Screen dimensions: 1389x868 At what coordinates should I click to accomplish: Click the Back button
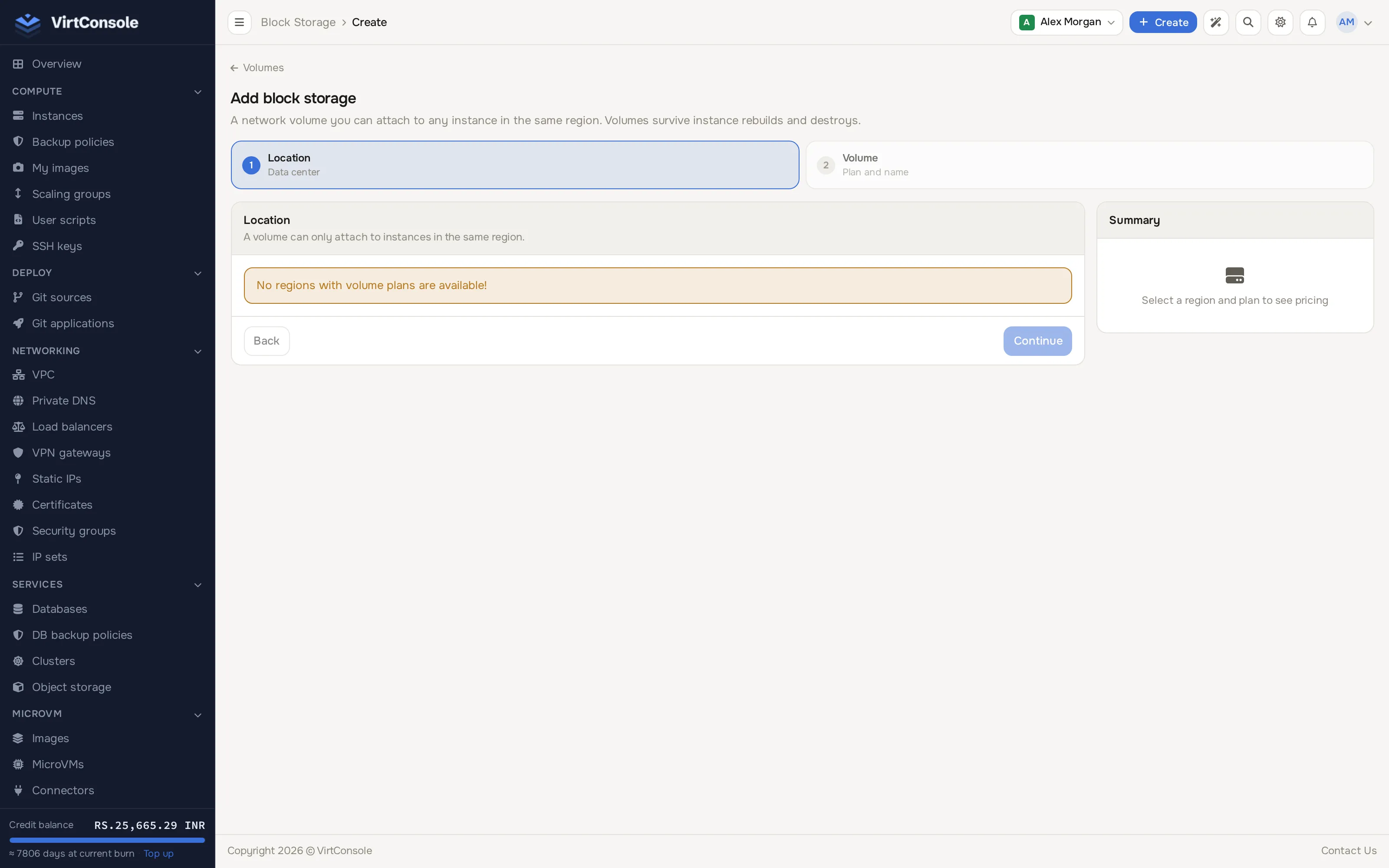coord(267,341)
